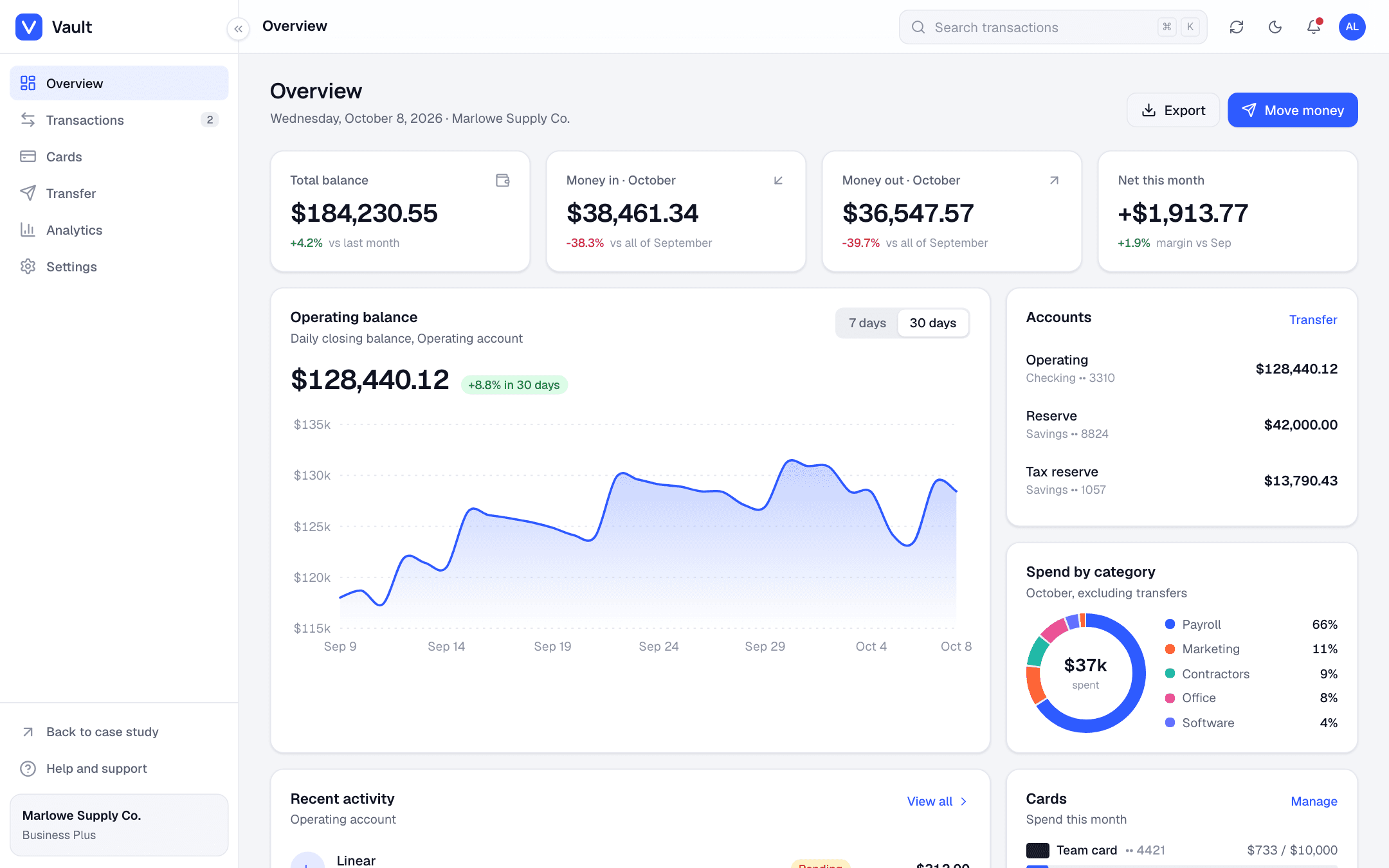
Task: Focus the Search transactions field
Action: (x=1053, y=27)
